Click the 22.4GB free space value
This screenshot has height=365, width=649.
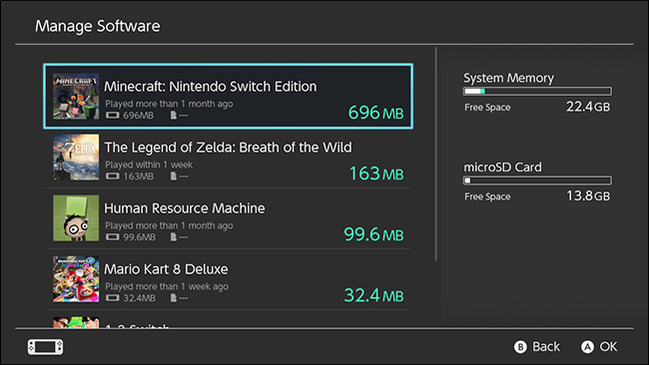[x=588, y=107]
